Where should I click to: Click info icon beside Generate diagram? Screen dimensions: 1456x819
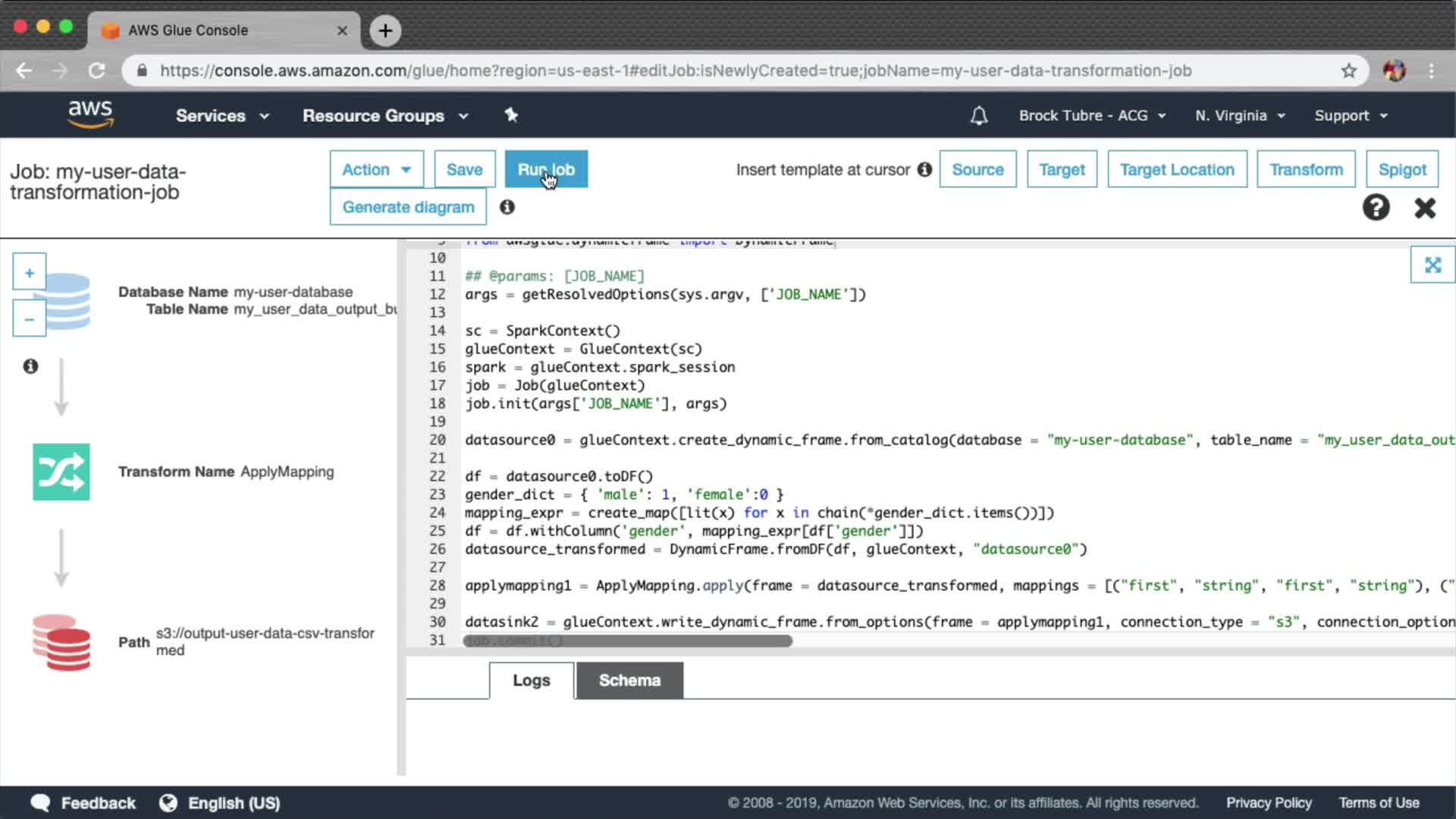(x=507, y=207)
